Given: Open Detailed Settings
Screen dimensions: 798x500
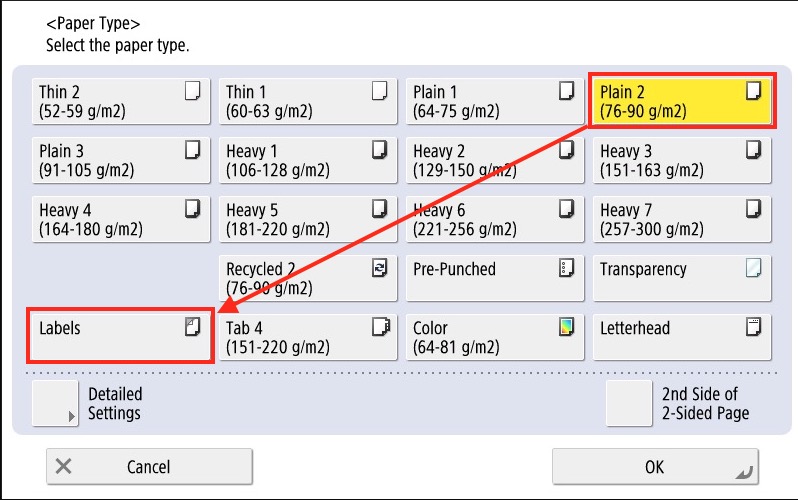Looking at the screenshot, I should (100, 403).
